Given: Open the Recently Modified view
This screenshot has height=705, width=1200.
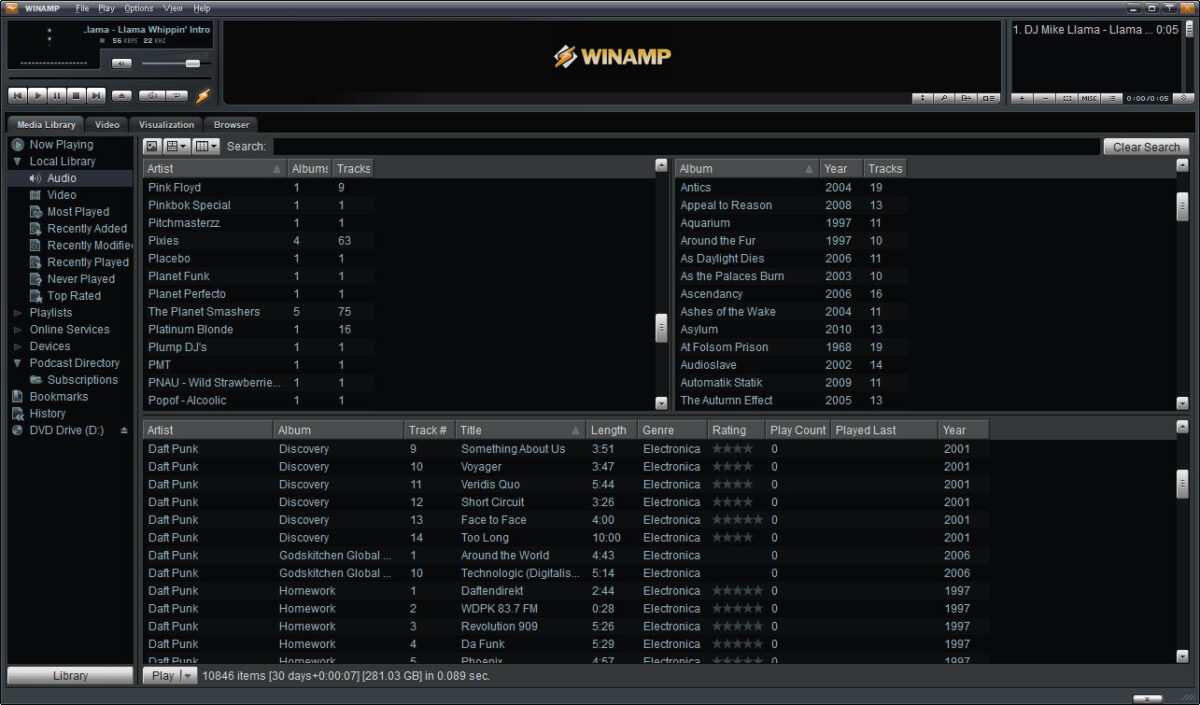Looking at the screenshot, I should tap(90, 245).
